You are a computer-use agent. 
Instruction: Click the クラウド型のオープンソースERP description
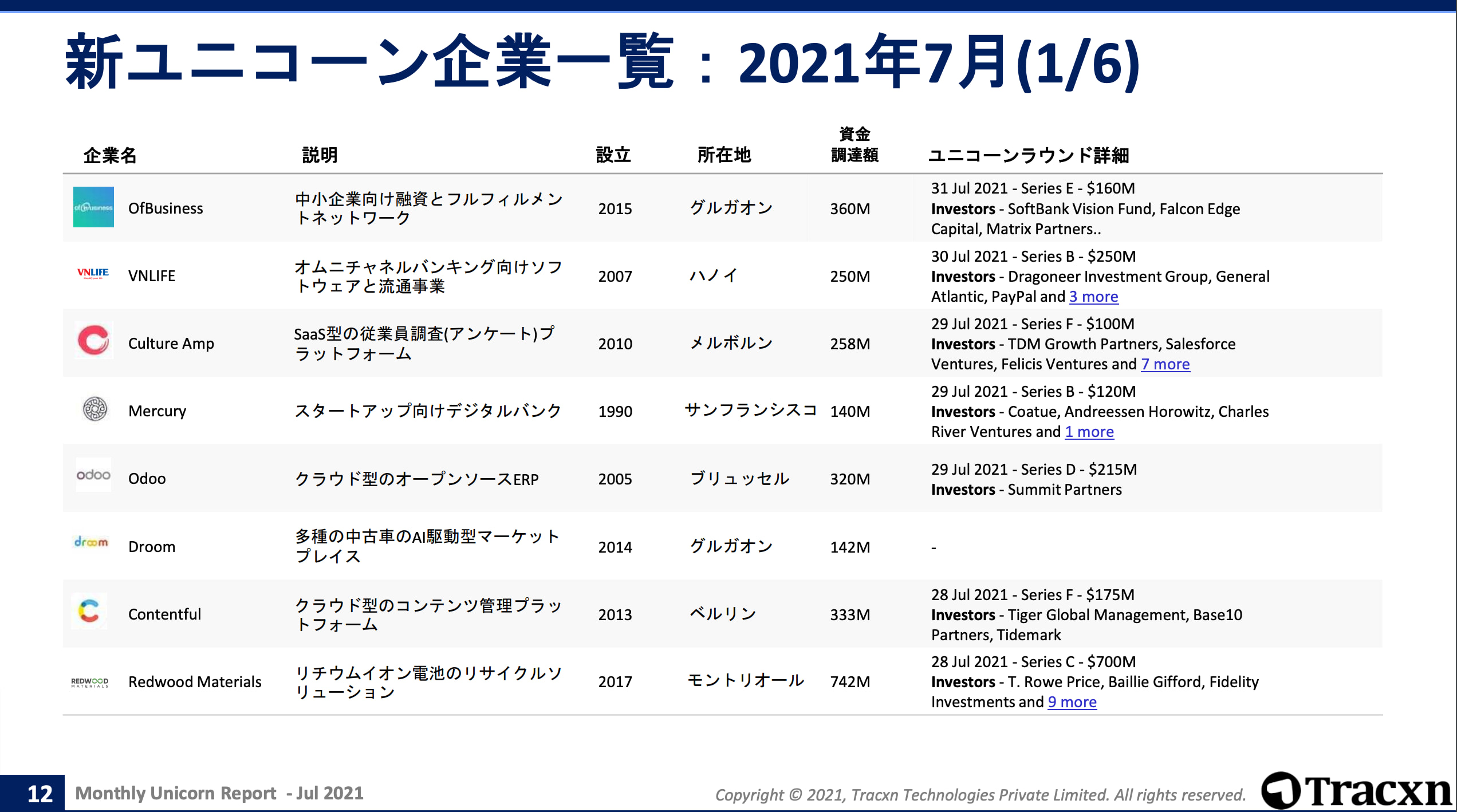[x=416, y=479]
